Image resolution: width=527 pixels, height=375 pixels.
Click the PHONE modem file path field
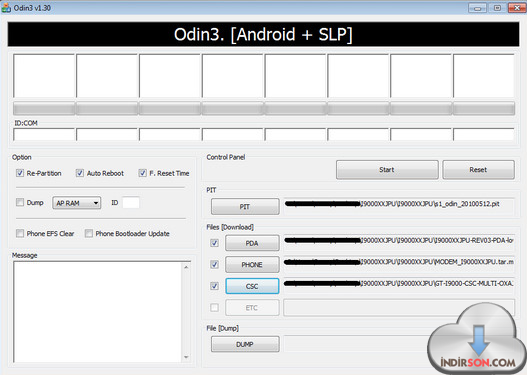(399, 264)
